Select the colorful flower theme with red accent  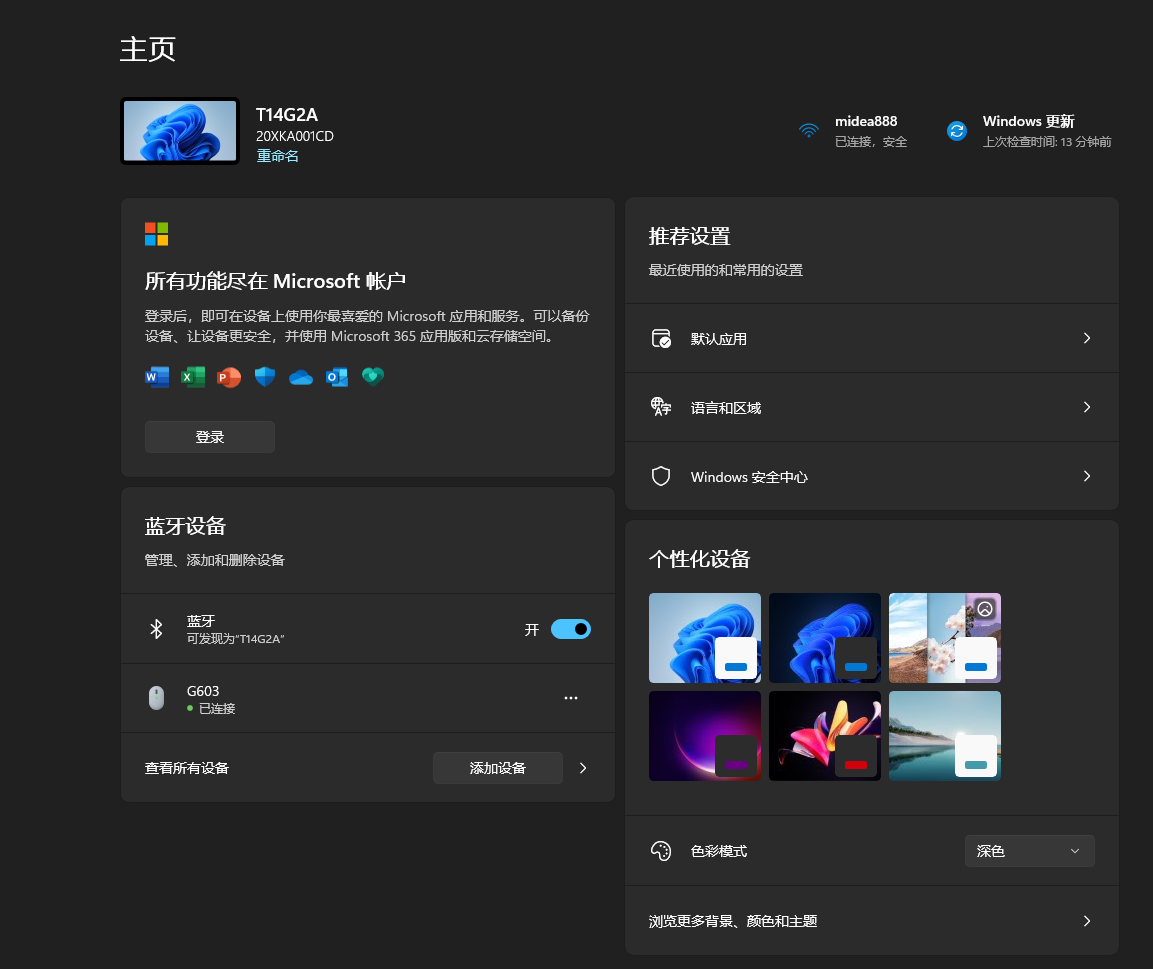click(x=824, y=735)
